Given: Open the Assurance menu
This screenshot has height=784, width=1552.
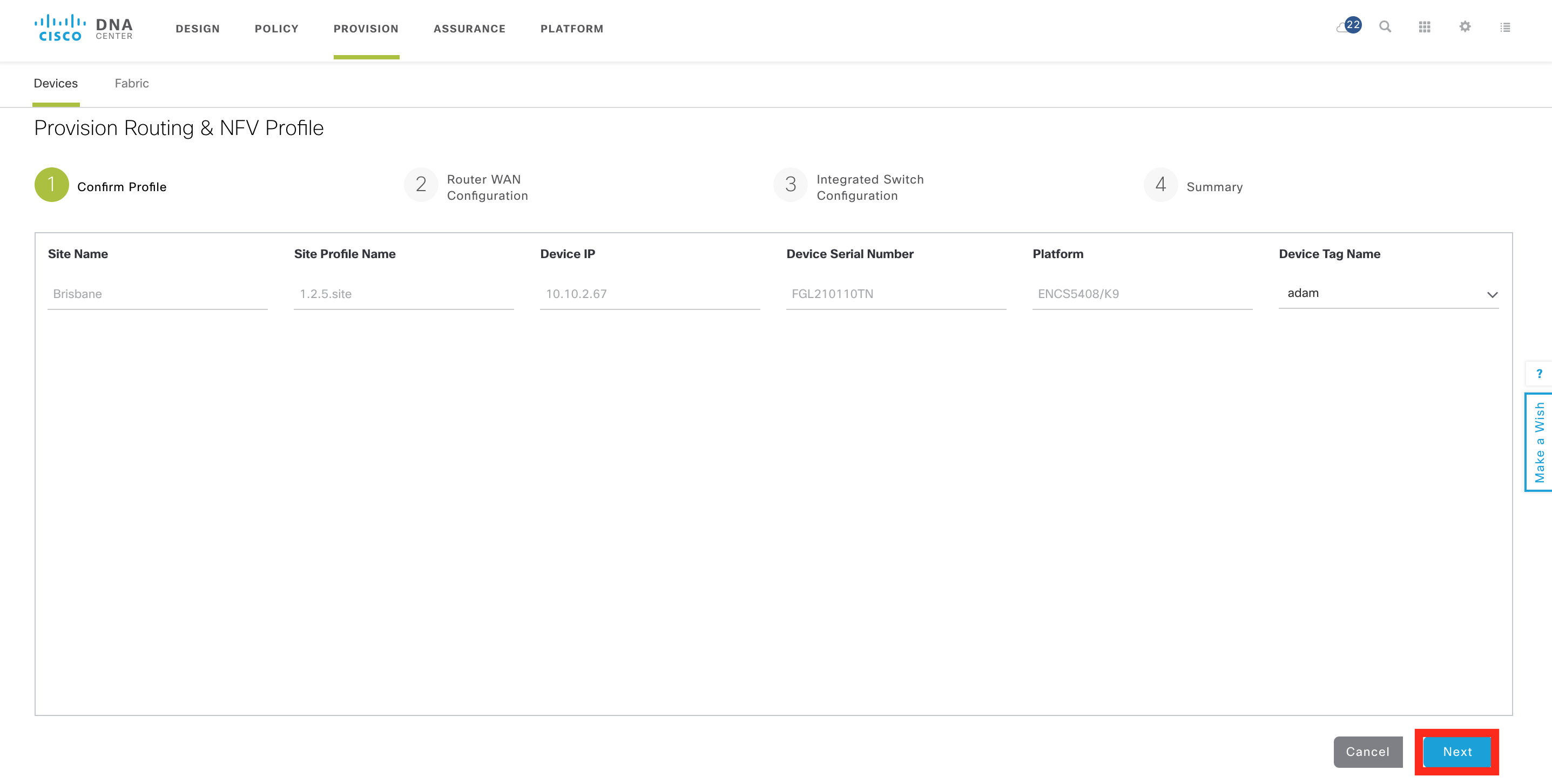Looking at the screenshot, I should [x=469, y=28].
